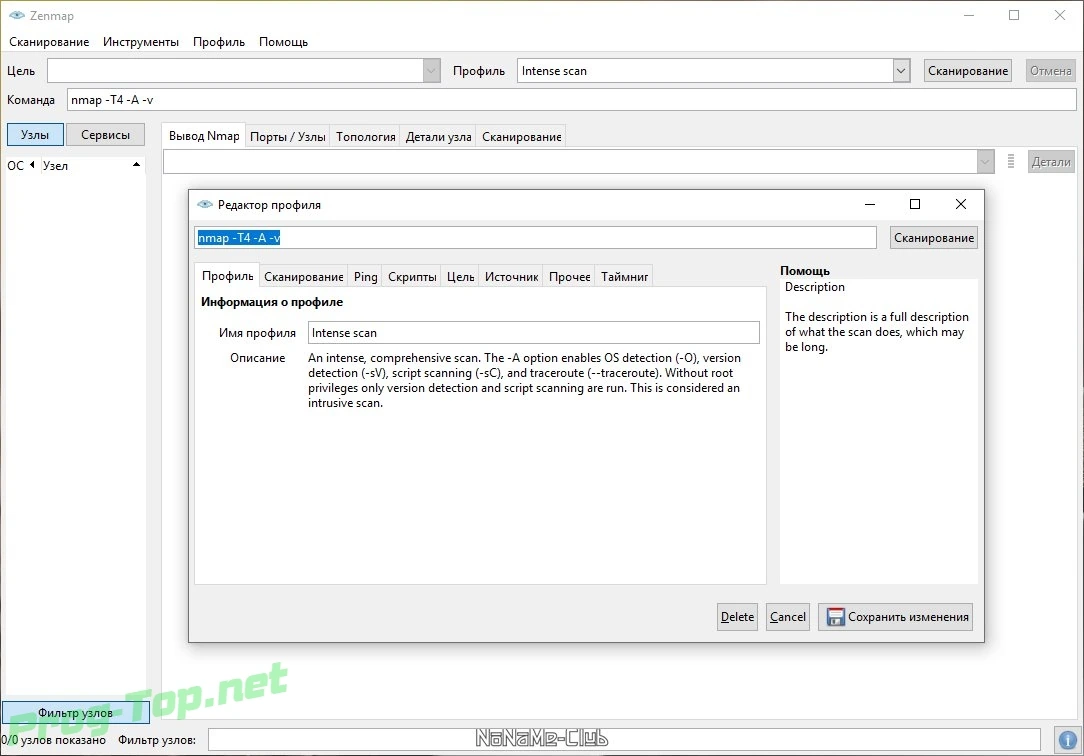Viewport: 1084px width, 756px height.
Task: Open profile editor Сканирование tab
Action: click(x=303, y=276)
